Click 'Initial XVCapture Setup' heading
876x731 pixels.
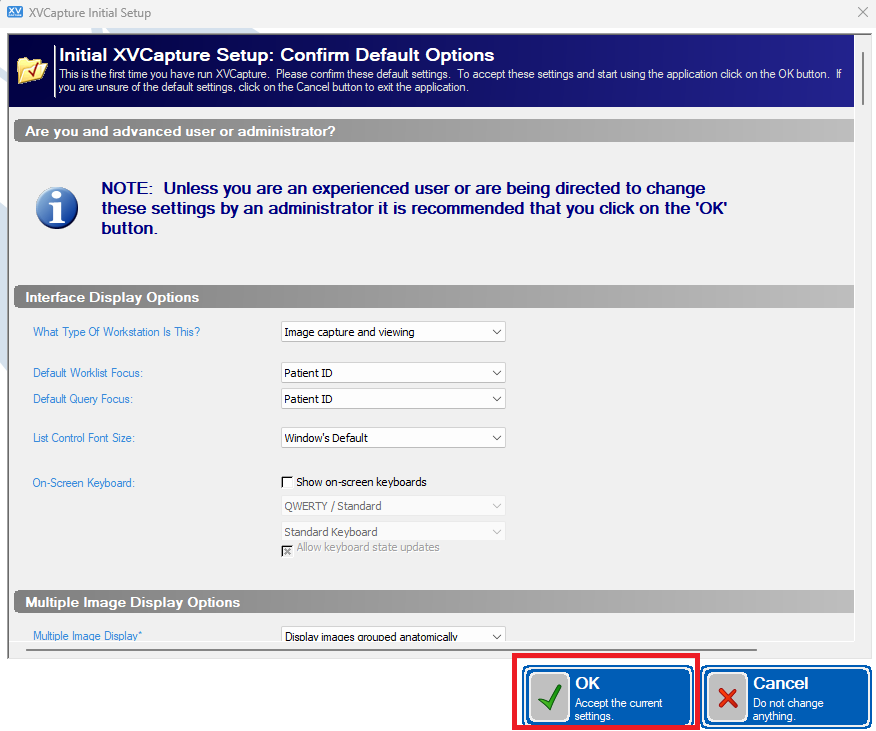point(277,55)
